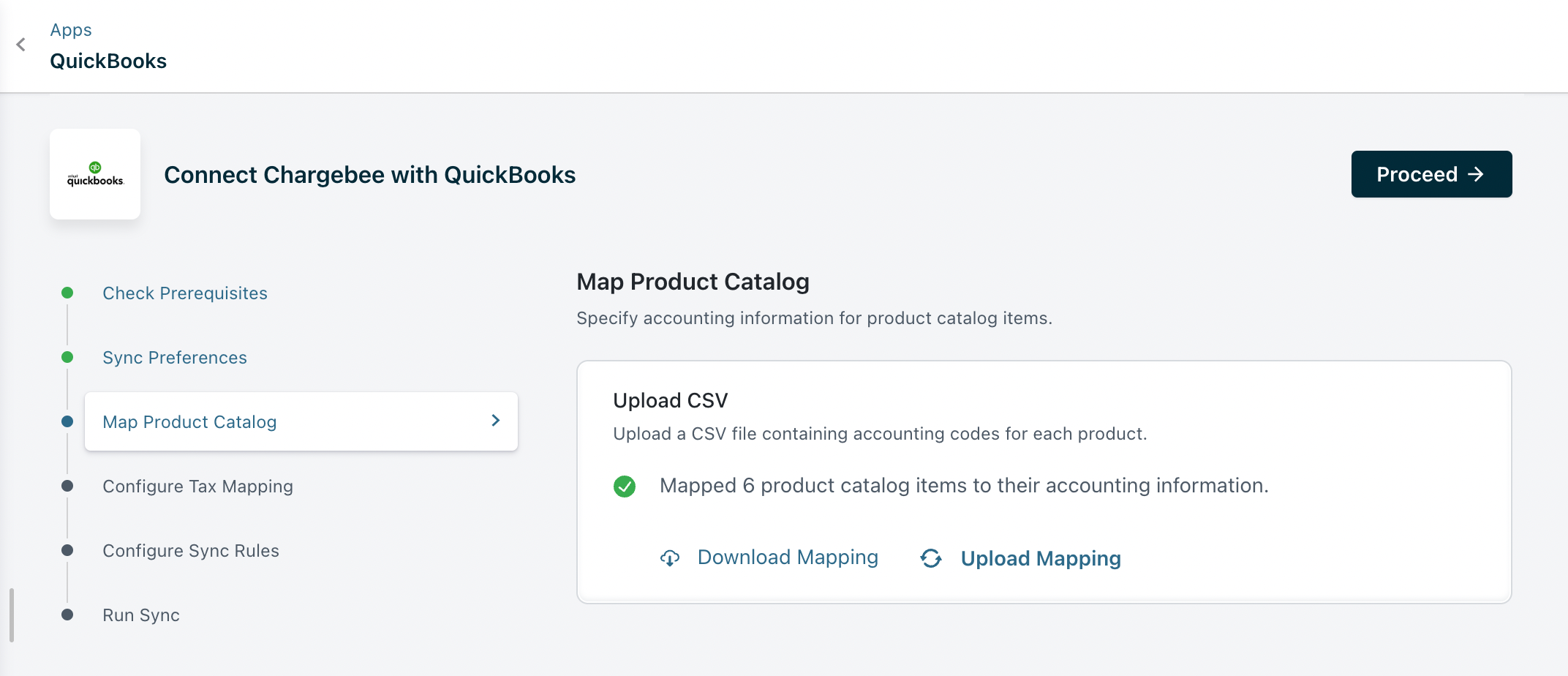
Task: Click the Upload Mapping link
Action: click(1041, 559)
